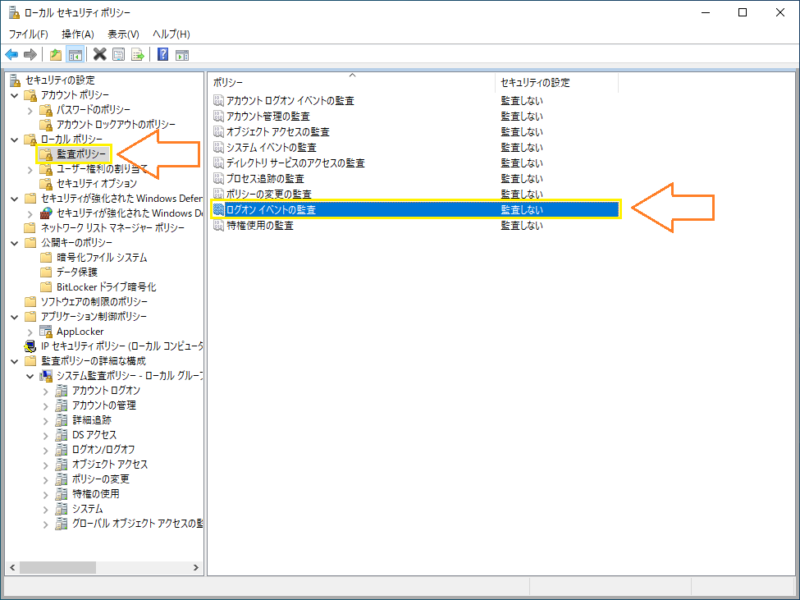The height and width of the screenshot is (600, 800).
Task: Open help with the blue question mark icon
Action: (x=162, y=54)
